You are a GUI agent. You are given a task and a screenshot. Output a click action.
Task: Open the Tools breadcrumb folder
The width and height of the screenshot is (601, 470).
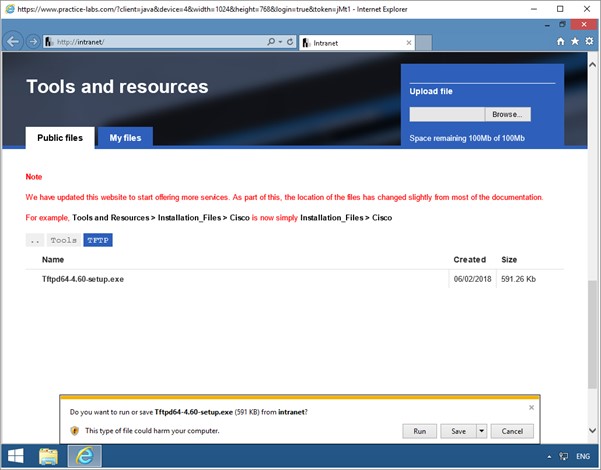click(64, 240)
